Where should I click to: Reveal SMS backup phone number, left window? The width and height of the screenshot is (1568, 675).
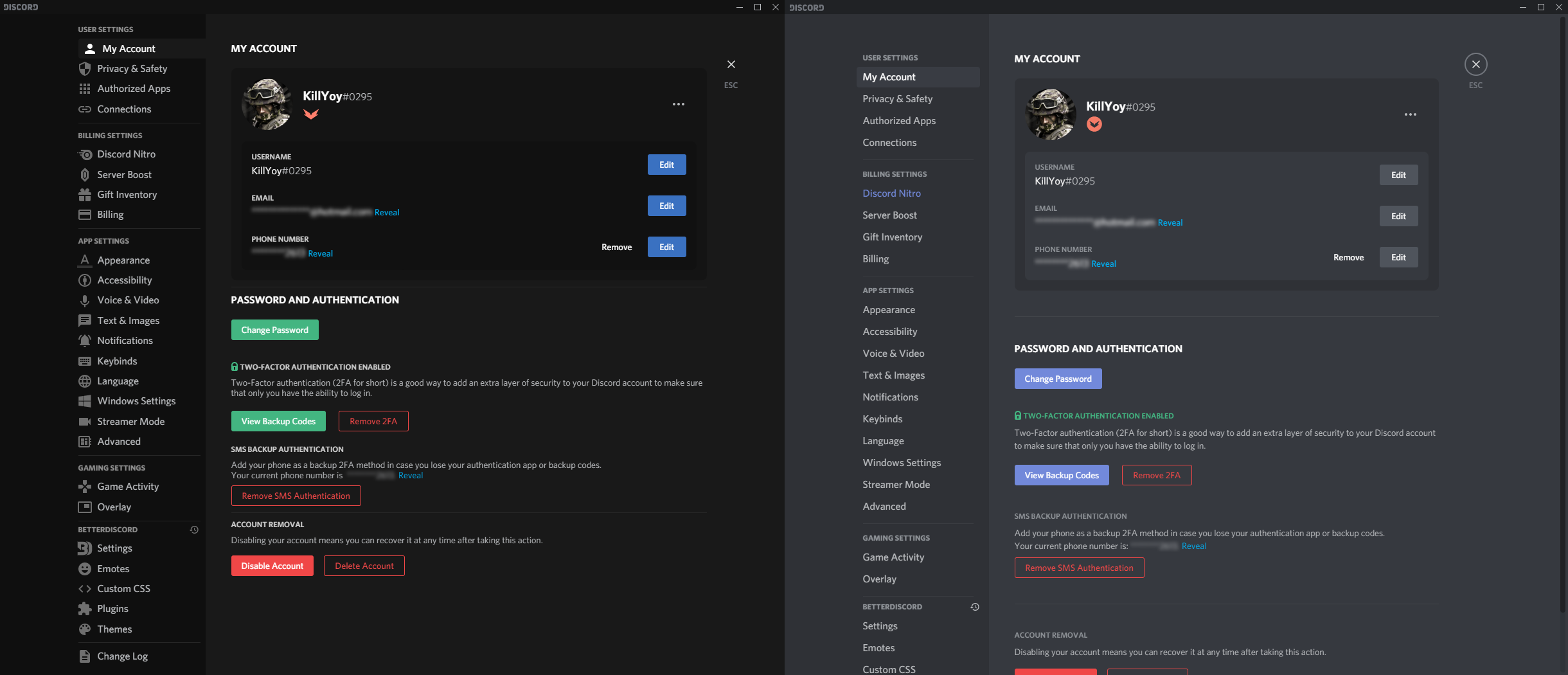click(411, 476)
